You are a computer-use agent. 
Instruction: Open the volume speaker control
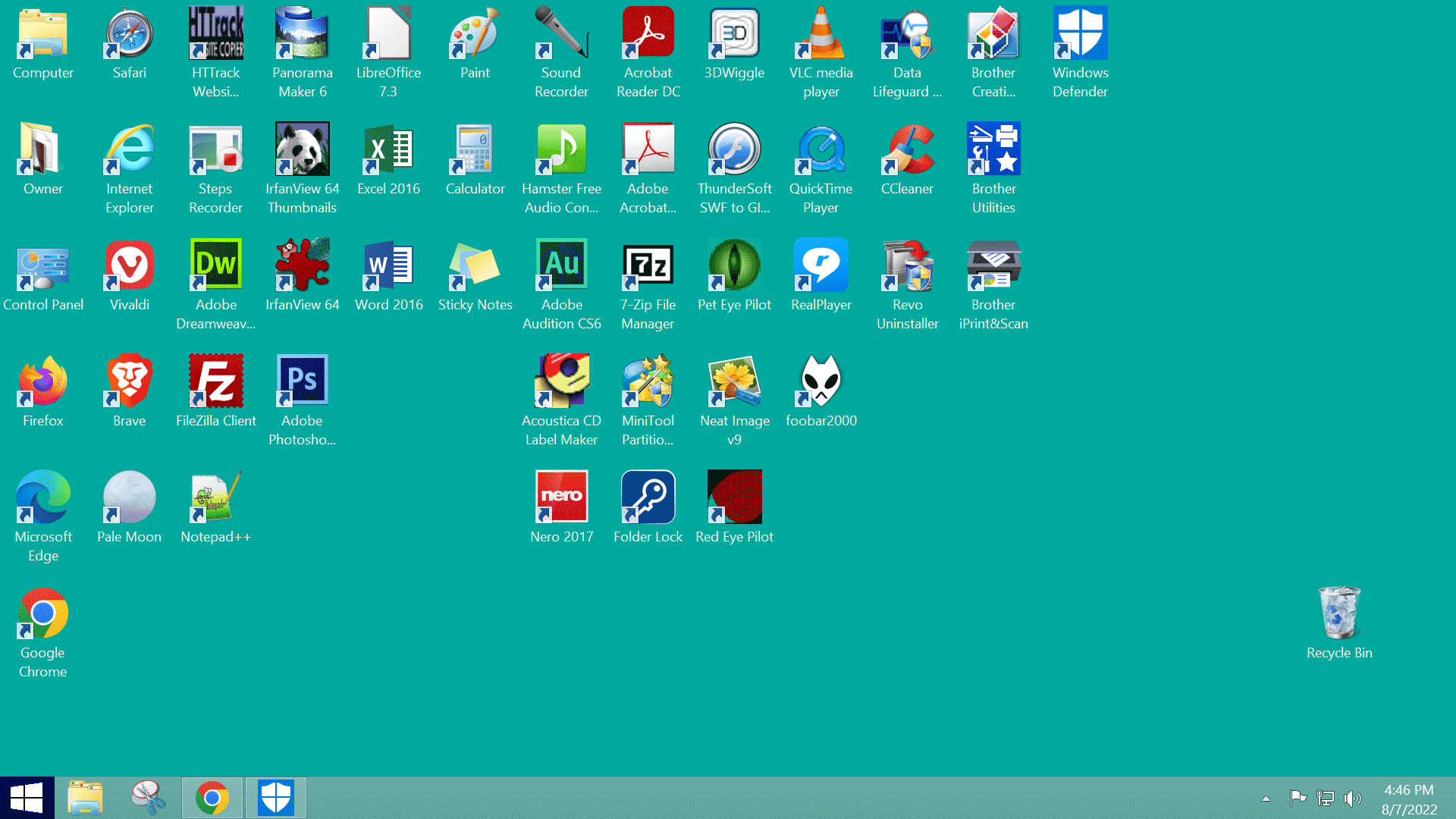(1352, 798)
